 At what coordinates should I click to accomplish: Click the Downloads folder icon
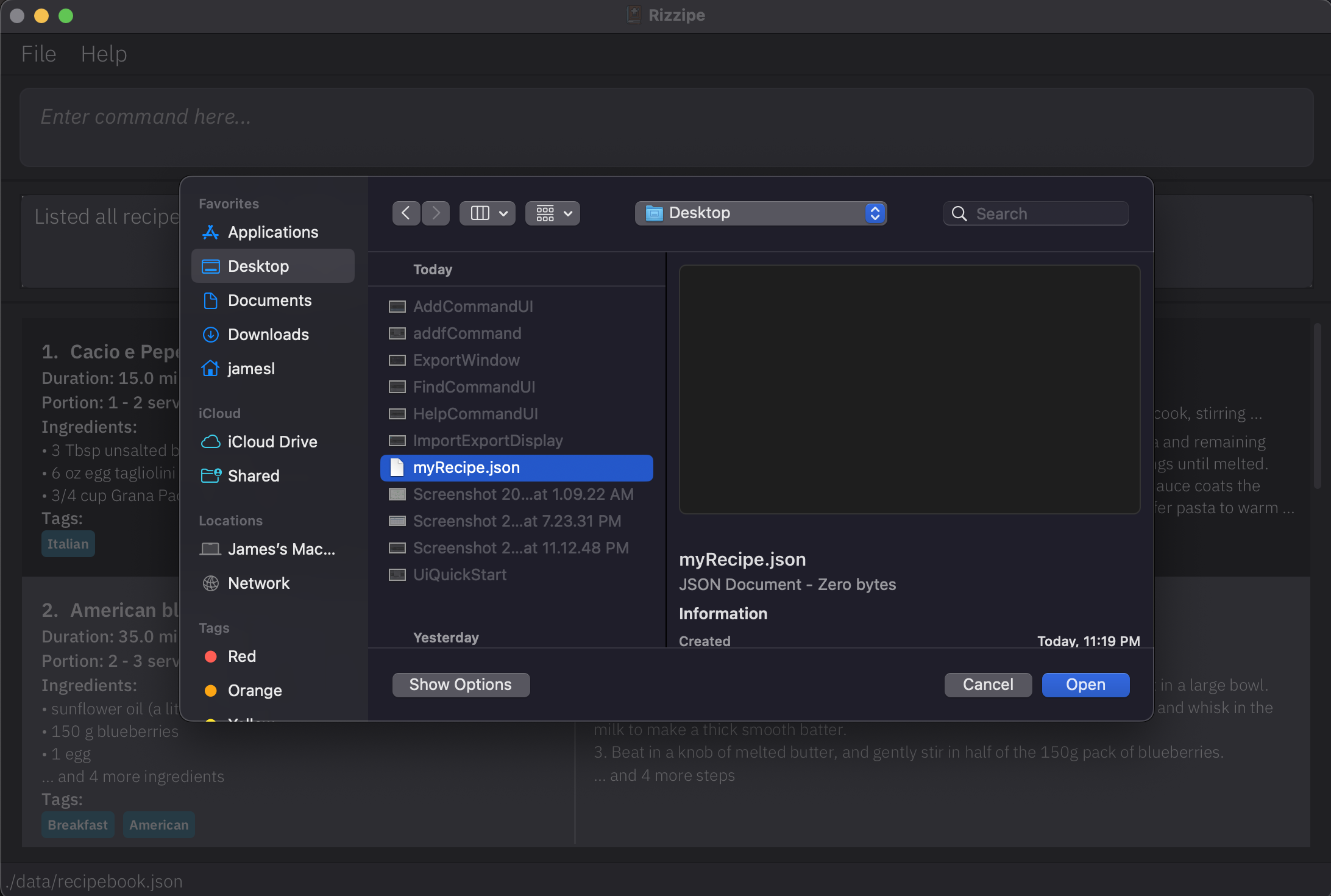tap(210, 333)
